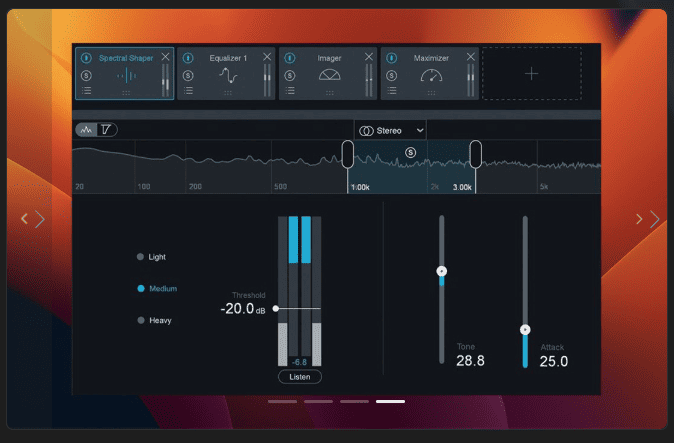Screen dimensions: 674x443
Task: Solo the Imager module
Action: (290, 76)
